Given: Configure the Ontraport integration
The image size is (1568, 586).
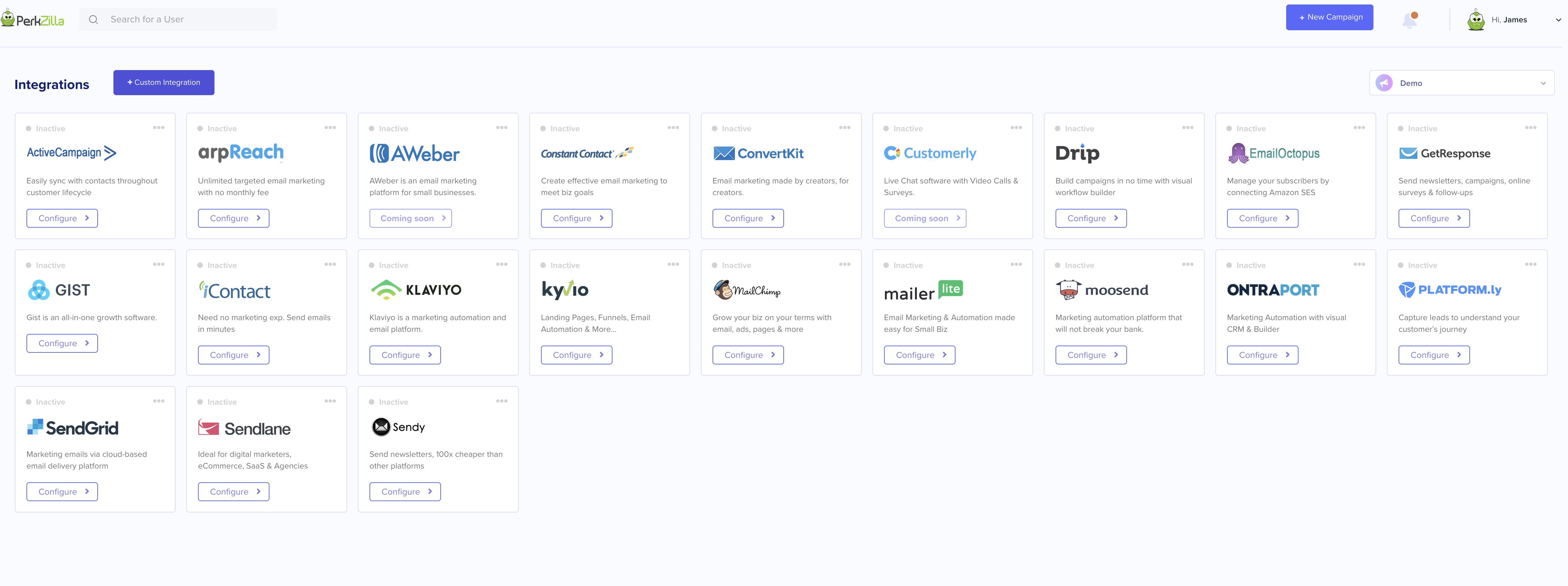Looking at the screenshot, I should 1262,355.
